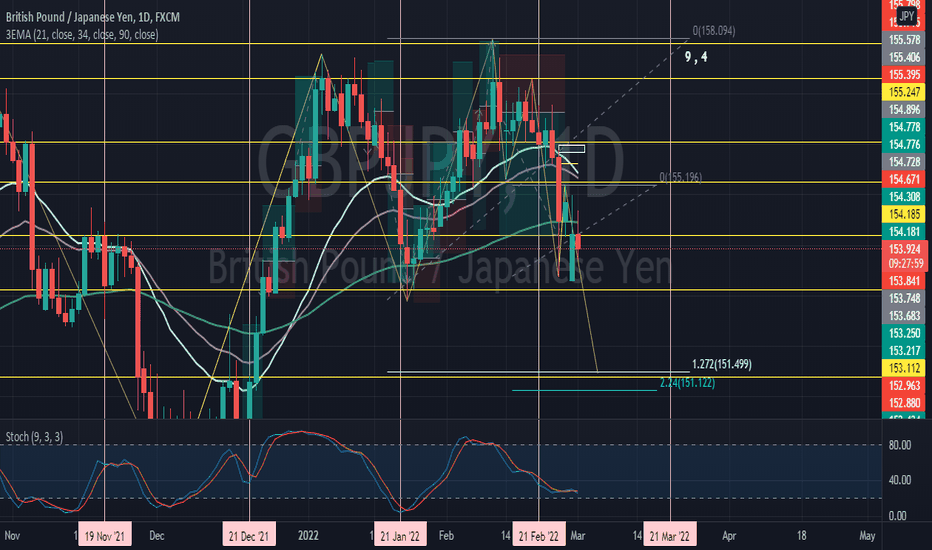Click the Stoch 40.00 axis value
Screen dimensions: 932x550
899,480
